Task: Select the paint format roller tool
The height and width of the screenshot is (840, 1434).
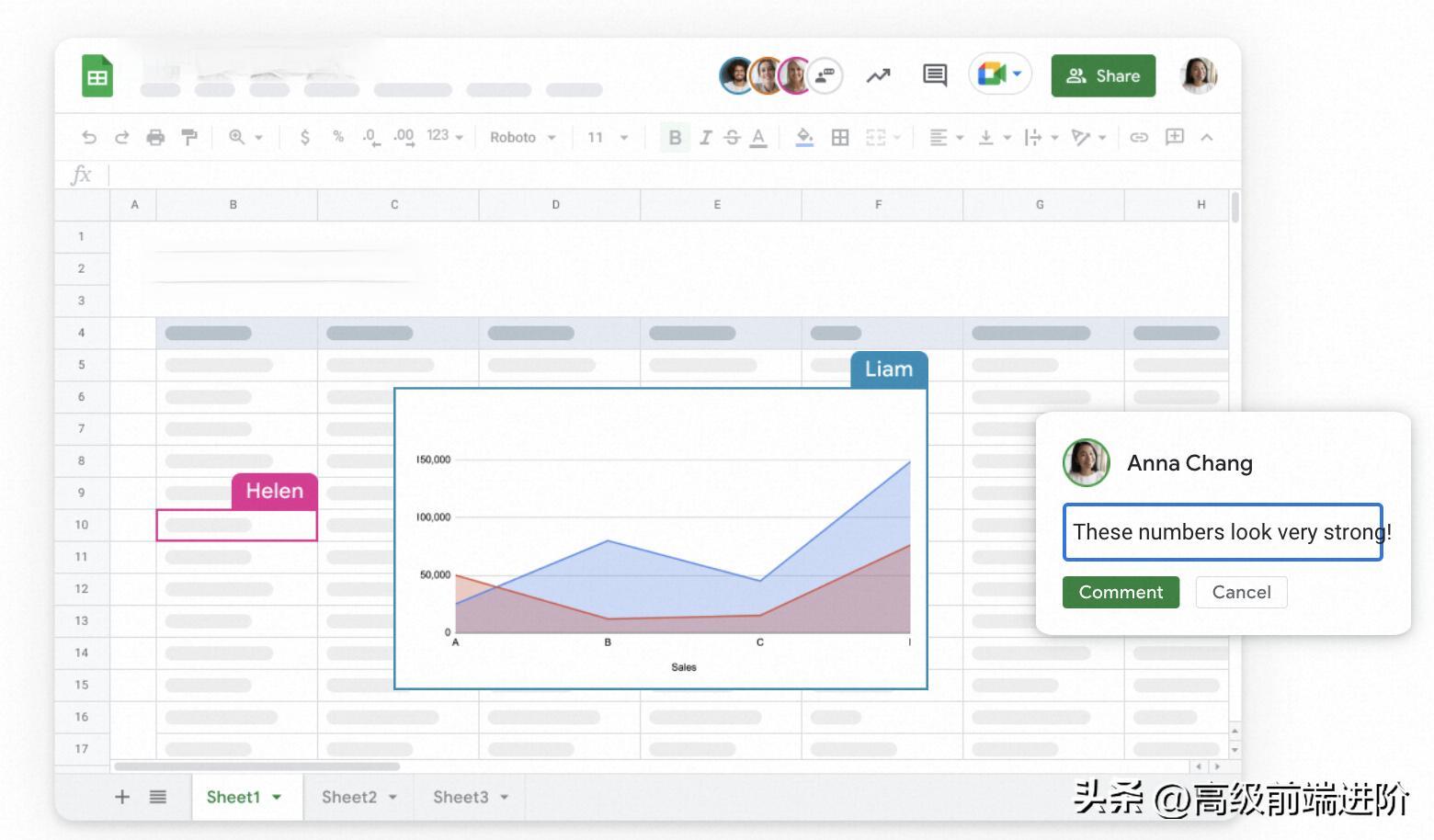Action: coord(189,137)
